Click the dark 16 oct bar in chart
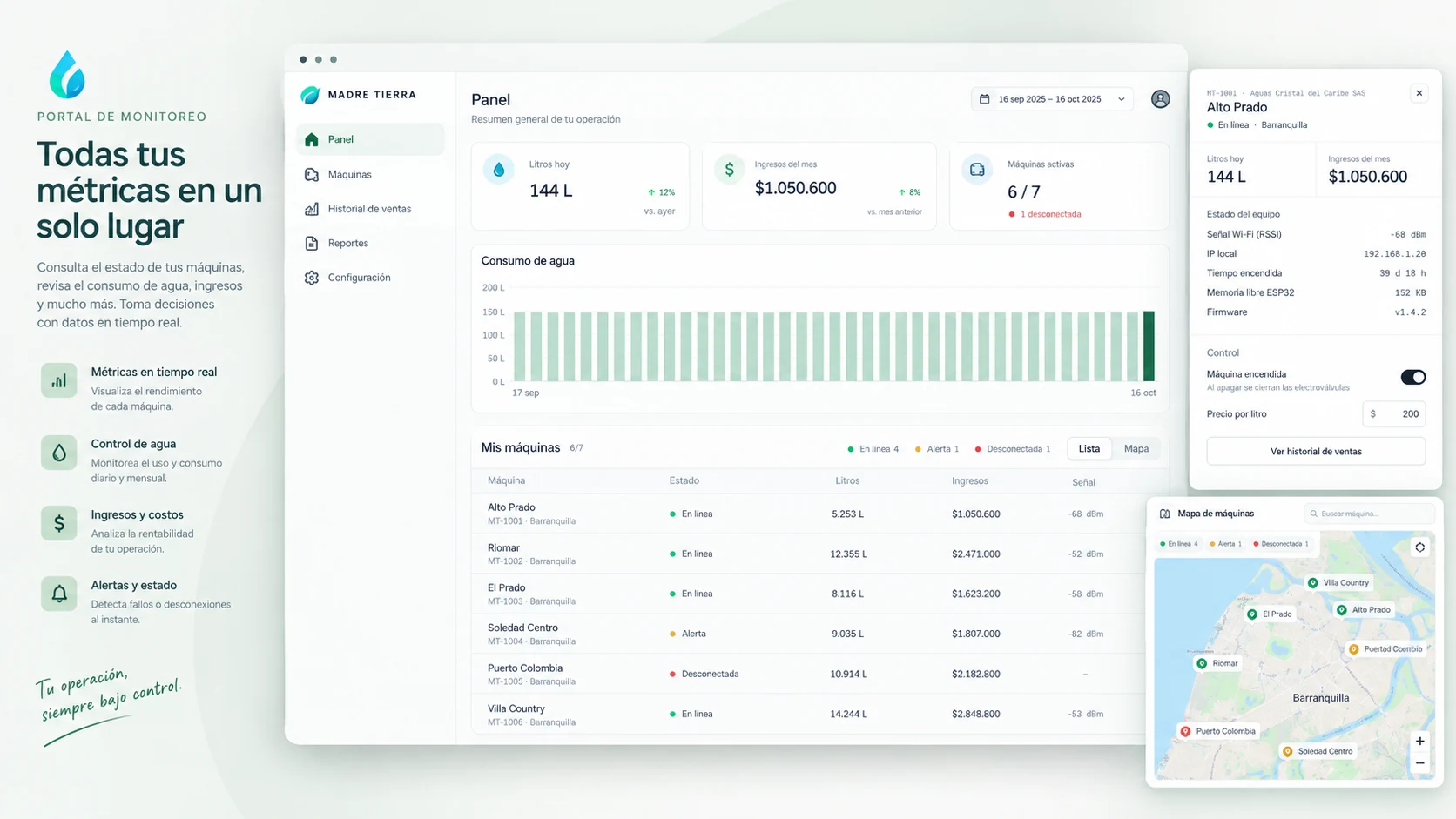The width and height of the screenshot is (1456, 819). click(1149, 346)
